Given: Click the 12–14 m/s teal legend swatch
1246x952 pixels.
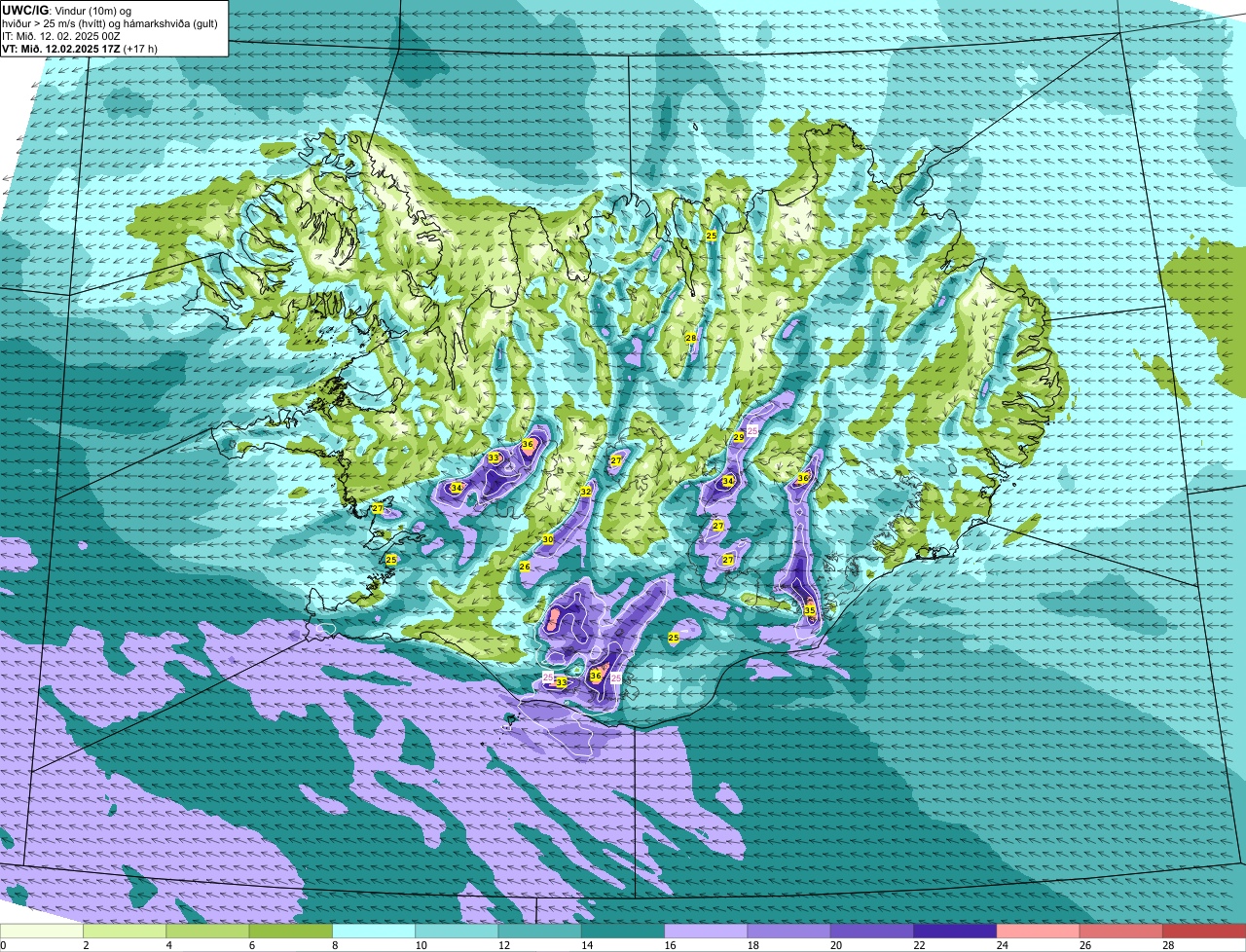Looking at the screenshot, I should [540, 931].
